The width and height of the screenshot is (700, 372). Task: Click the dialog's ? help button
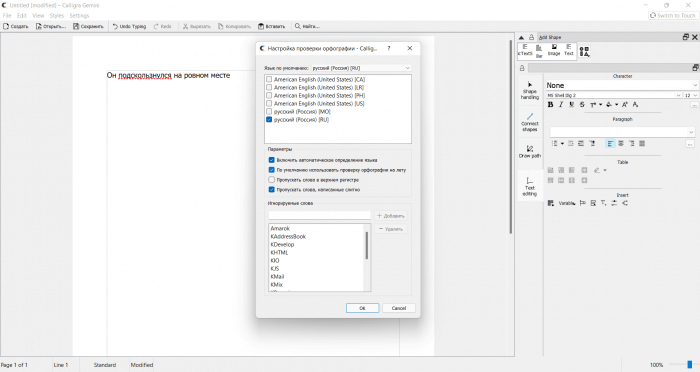(388, 48)
